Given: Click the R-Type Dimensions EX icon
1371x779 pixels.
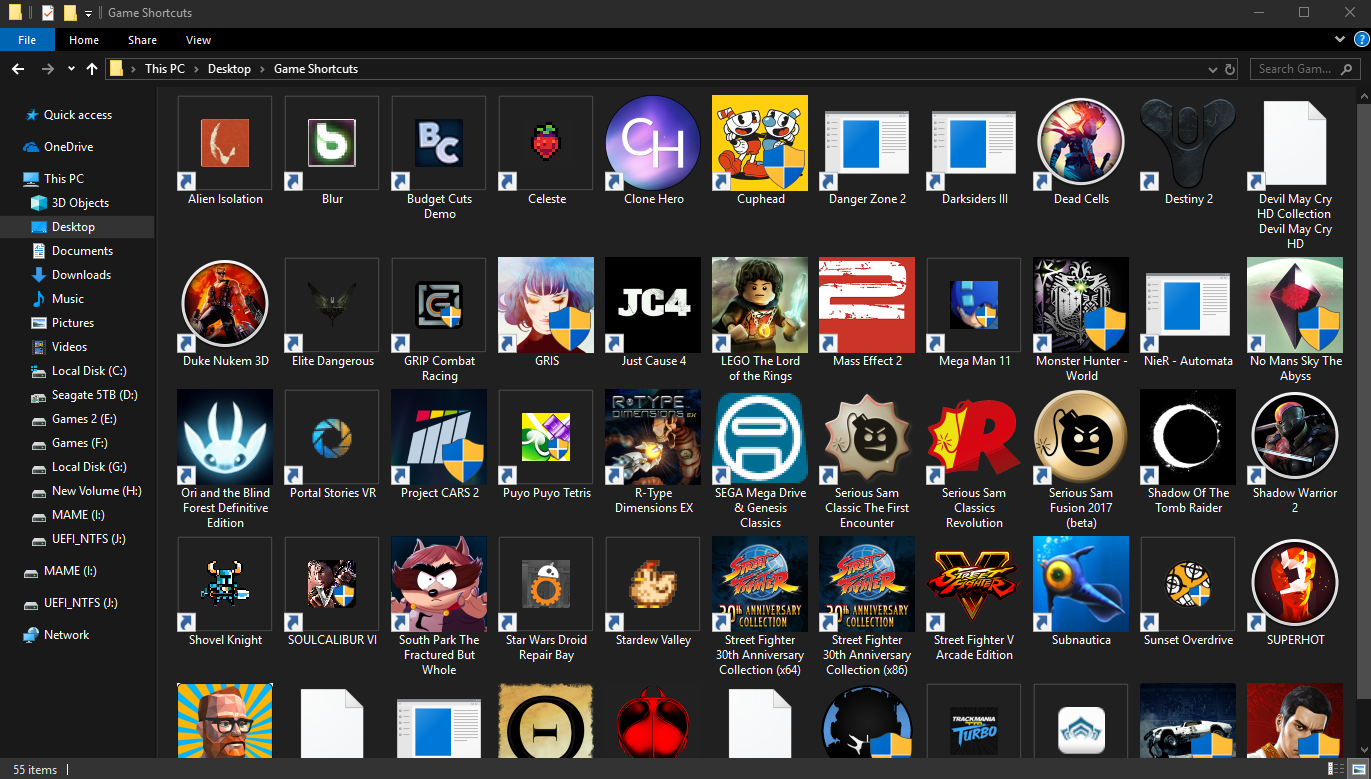Looking at the screenshot, I should [x=653, y=437].
